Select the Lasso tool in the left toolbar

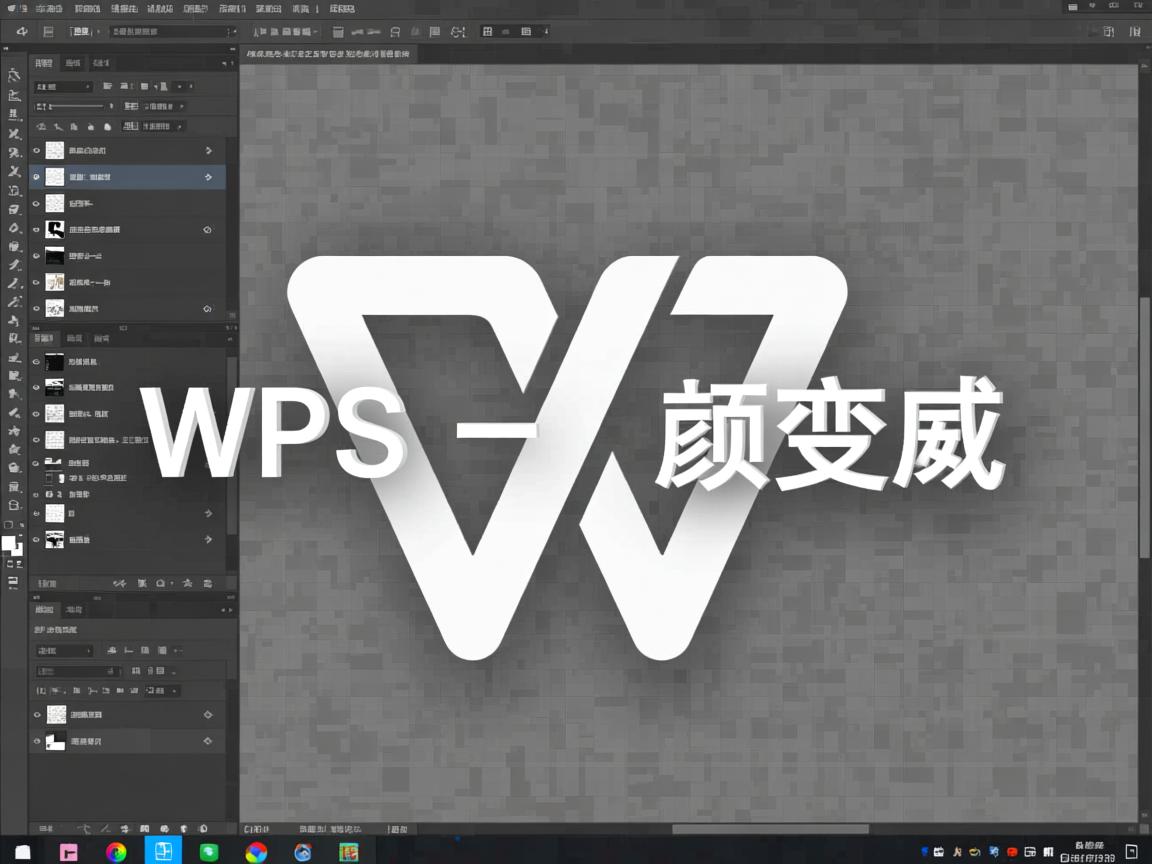pos(14,133)
